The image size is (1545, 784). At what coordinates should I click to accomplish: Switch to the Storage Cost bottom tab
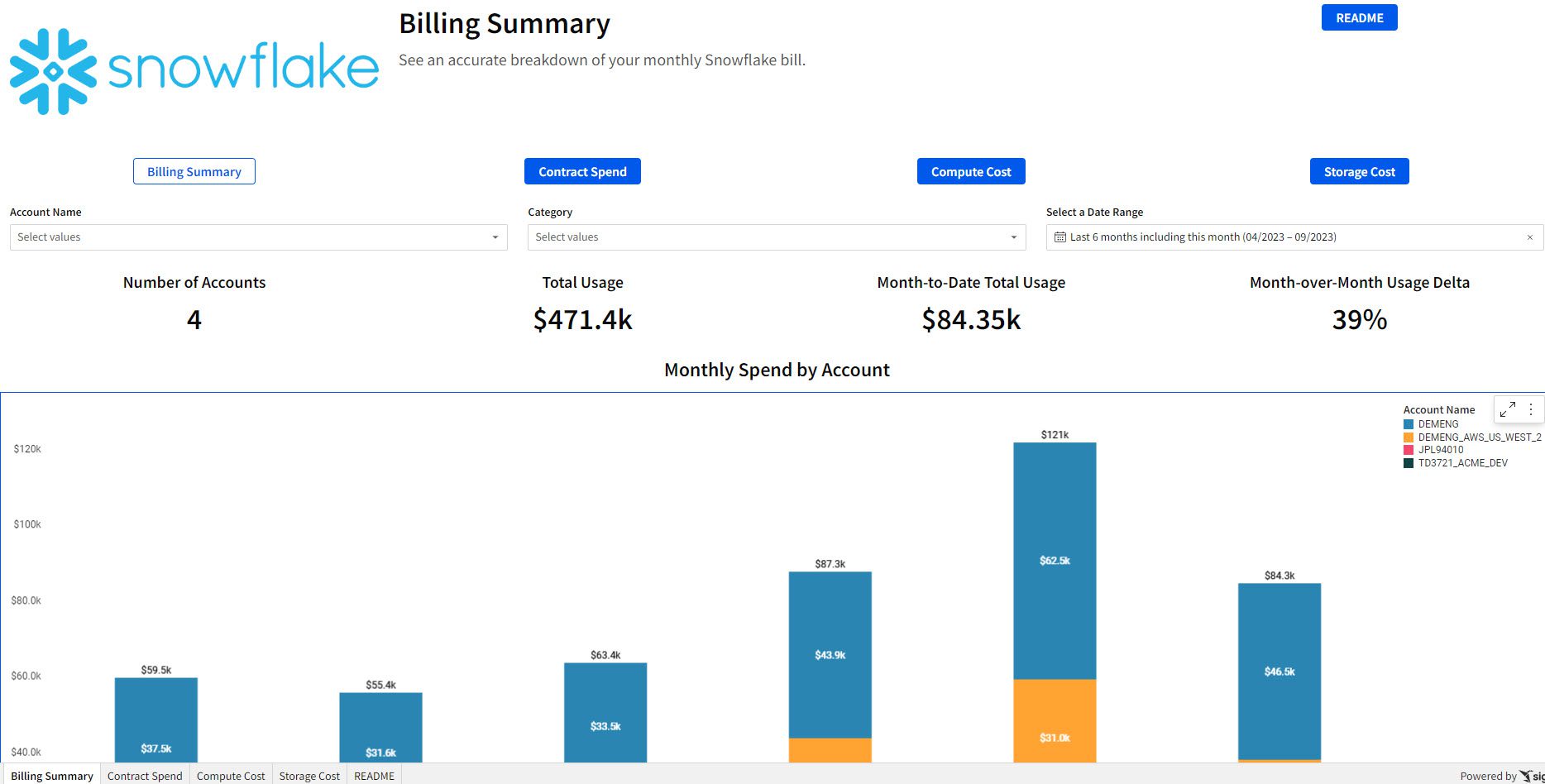(x=309, y=775)
